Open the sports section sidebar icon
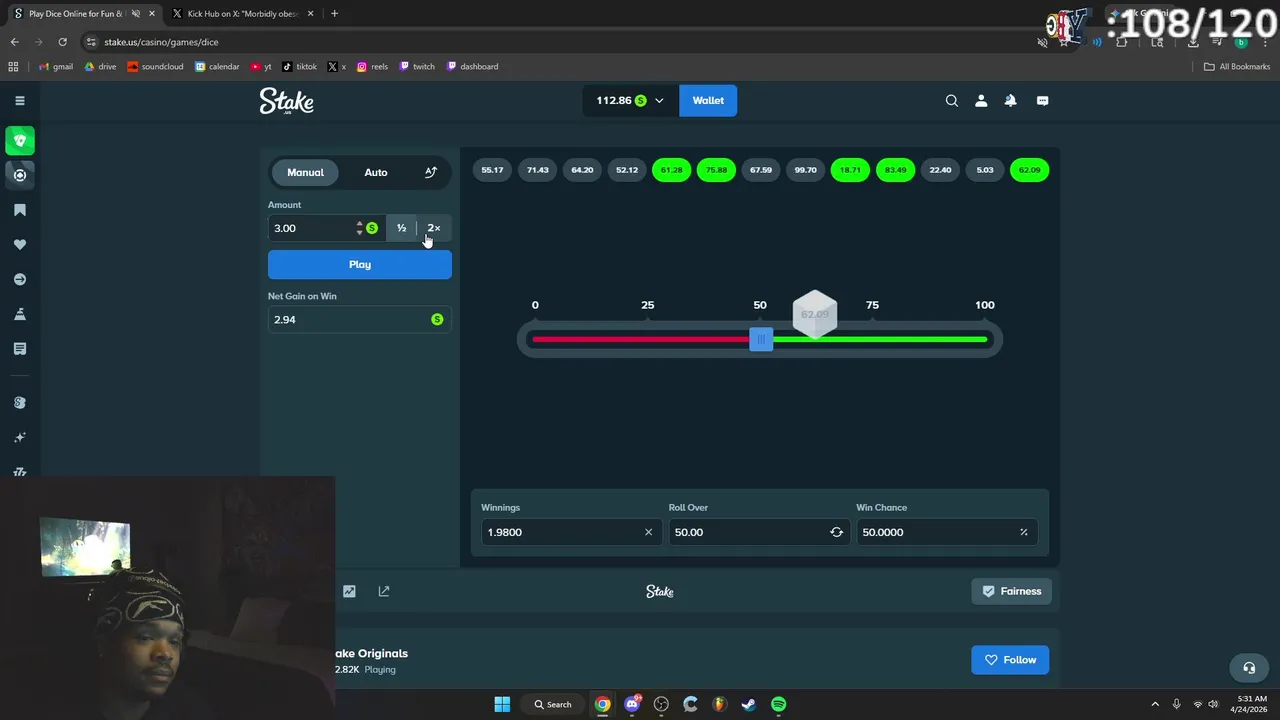The width and height of the screenshot is (1280, 720). point(19,175)
